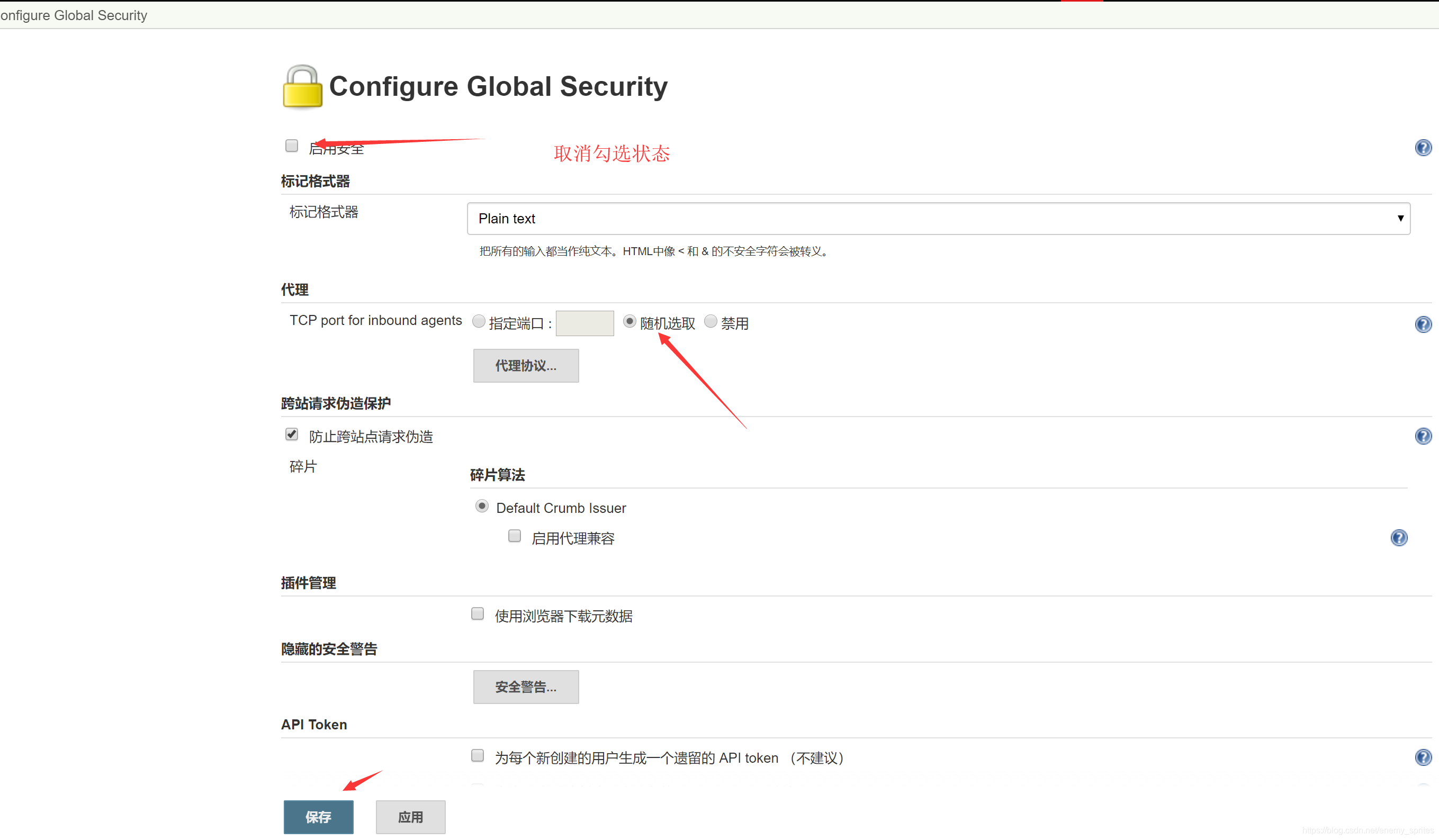Image resolution: width=1439 pixels, height=840 pixels.
Task: Expand 安全警告... section
Action: pyautogui.click(x=525, y=688)
